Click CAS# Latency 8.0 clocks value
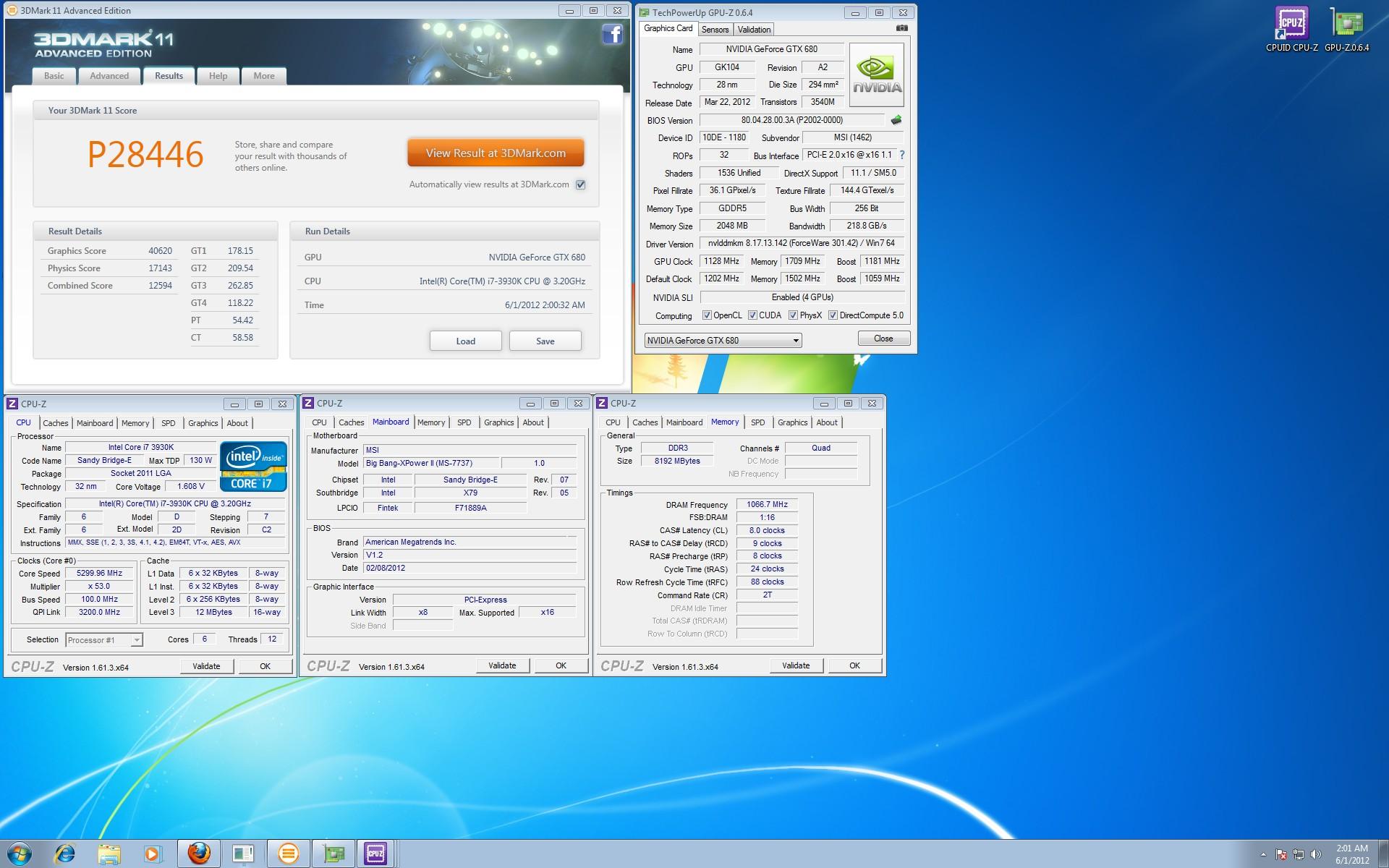Screen dimensions: 1389x868 pos(767,530)
